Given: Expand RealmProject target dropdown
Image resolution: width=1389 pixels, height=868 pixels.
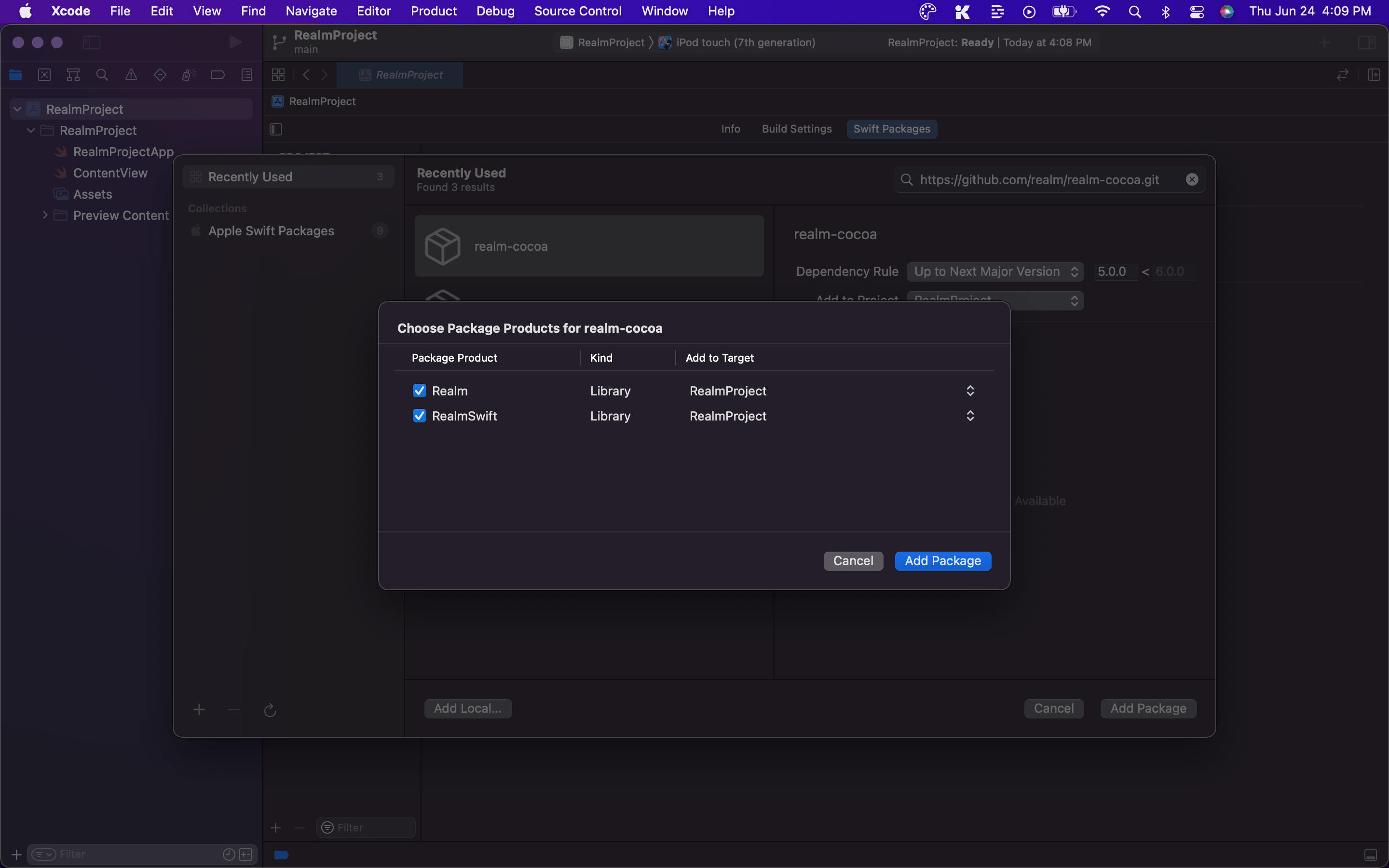Looking at the screenshot, I should point(969,390).
